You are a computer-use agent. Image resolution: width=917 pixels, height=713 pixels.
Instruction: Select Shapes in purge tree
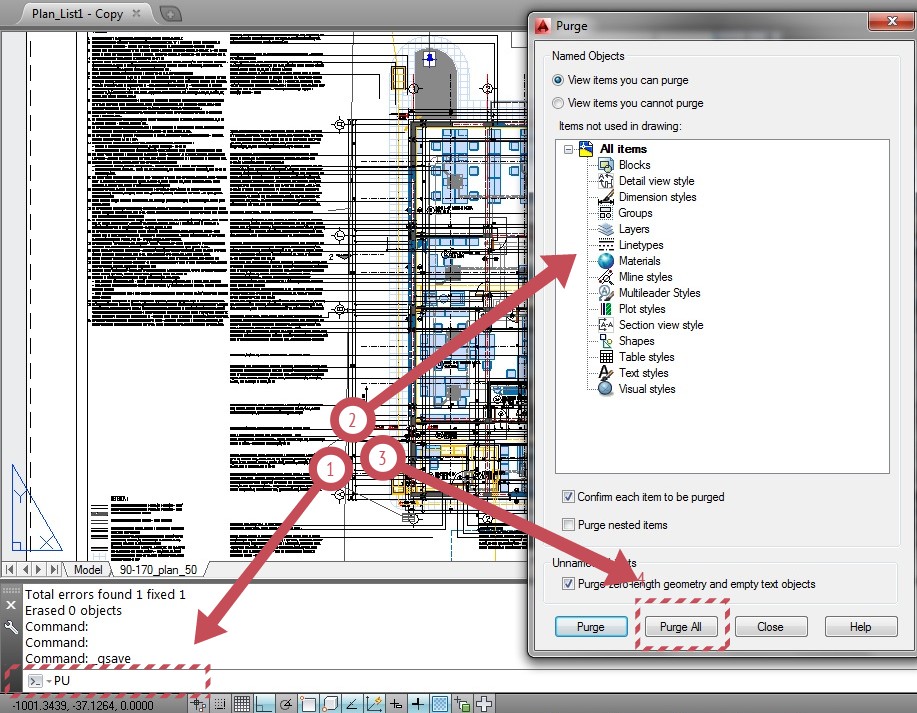point(636,341)
